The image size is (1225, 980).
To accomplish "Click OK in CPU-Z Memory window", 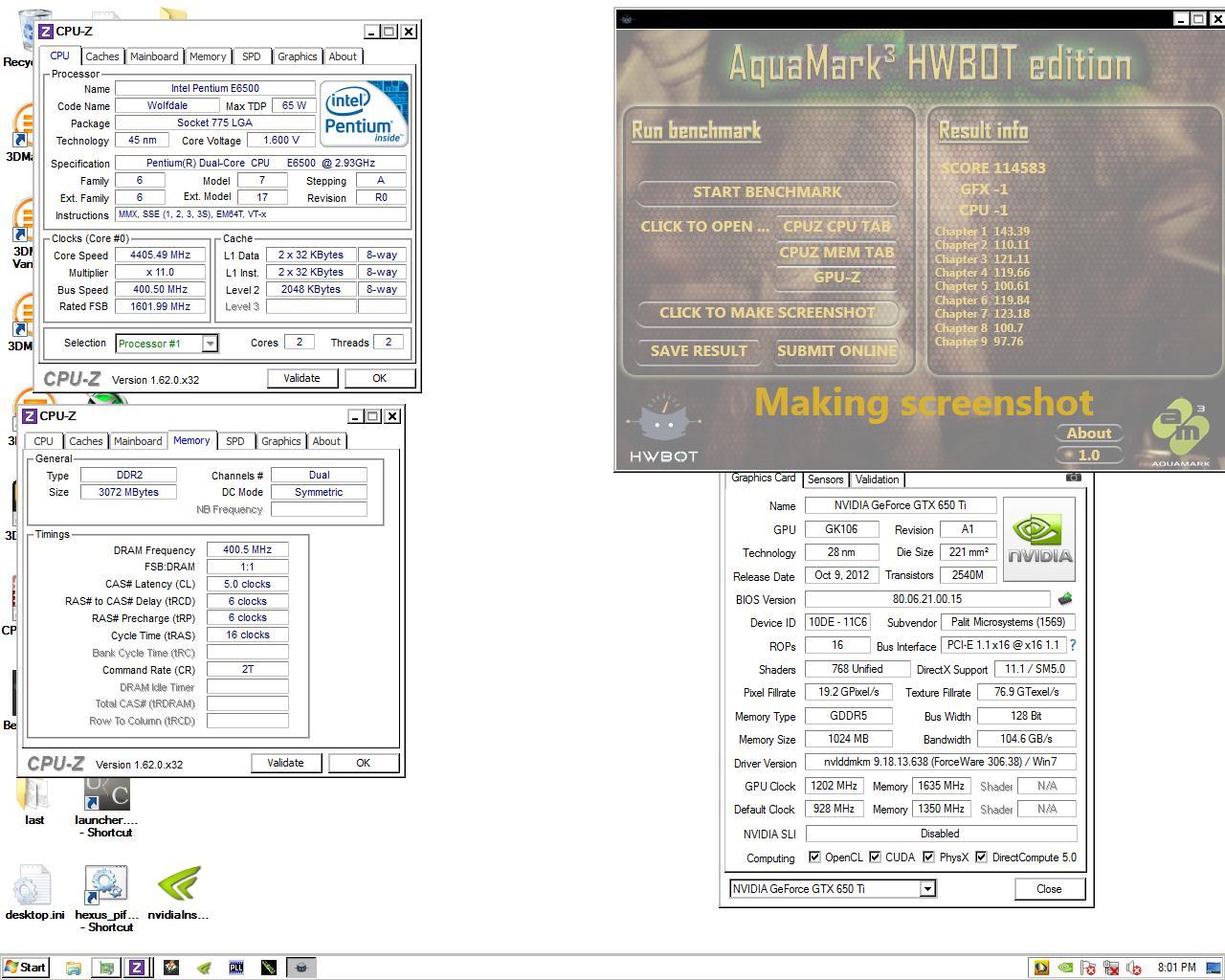I will pyautogui.click(x=363, y=763).
